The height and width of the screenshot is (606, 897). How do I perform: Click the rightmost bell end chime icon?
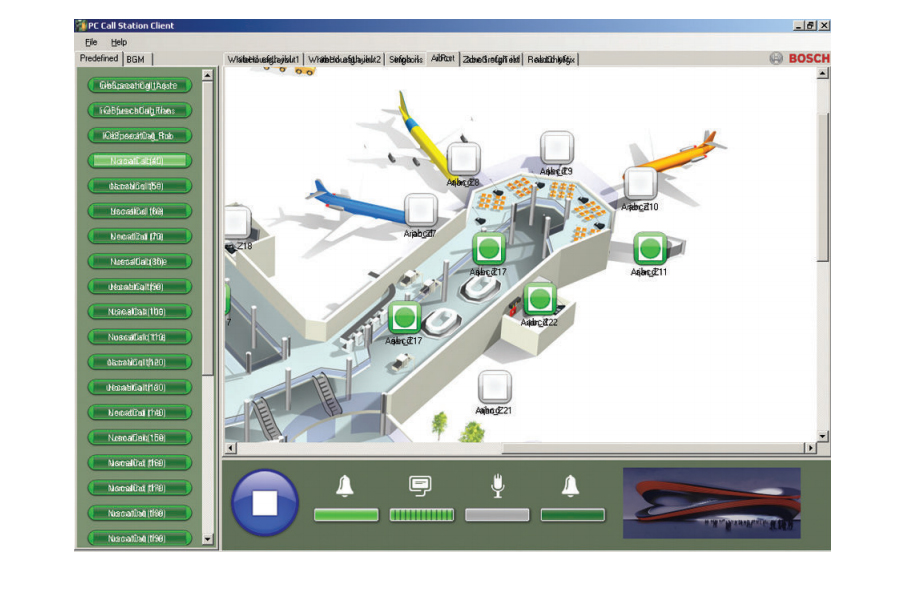(x=571, y=486)
